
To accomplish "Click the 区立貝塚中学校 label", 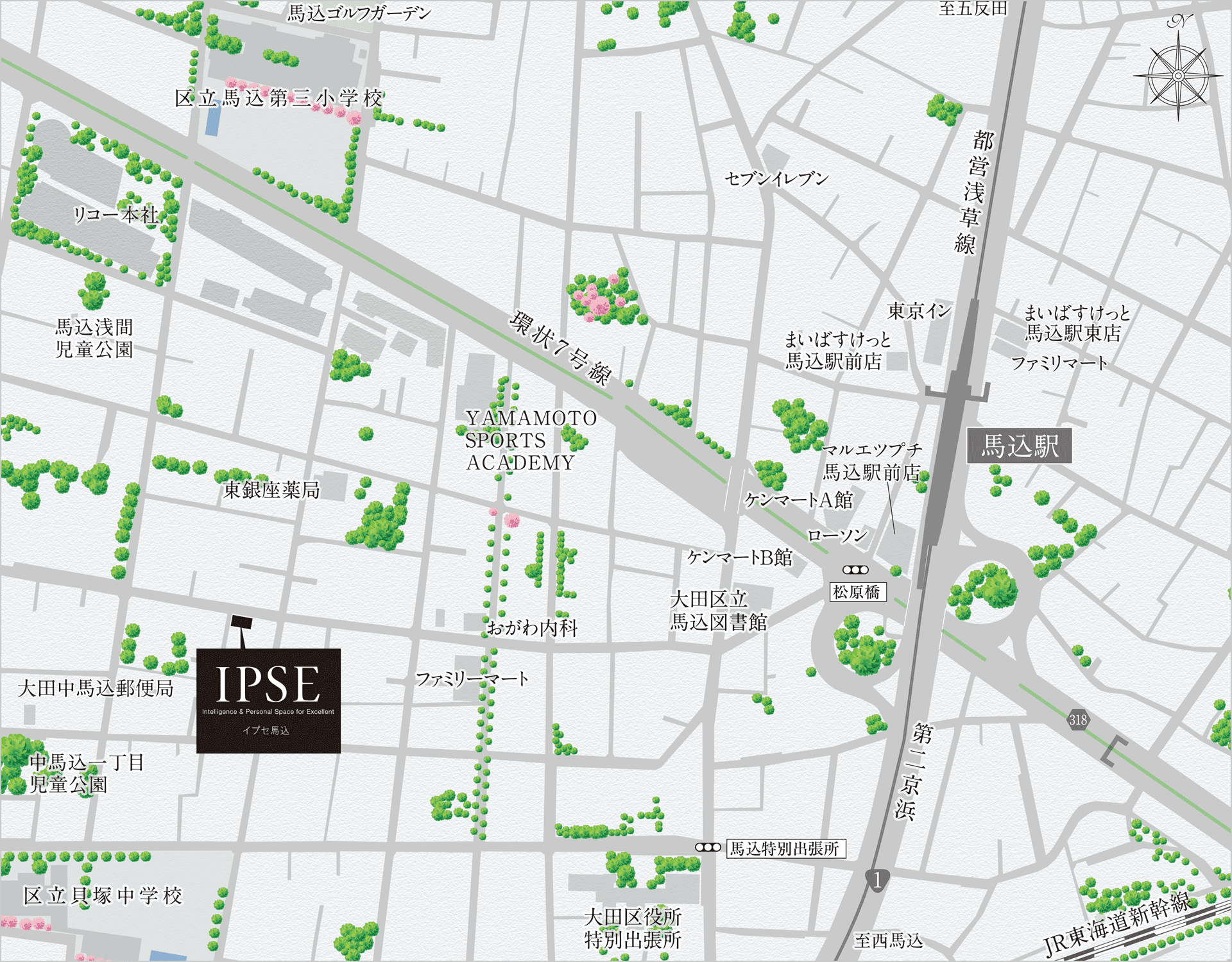I will pos(103,895).
